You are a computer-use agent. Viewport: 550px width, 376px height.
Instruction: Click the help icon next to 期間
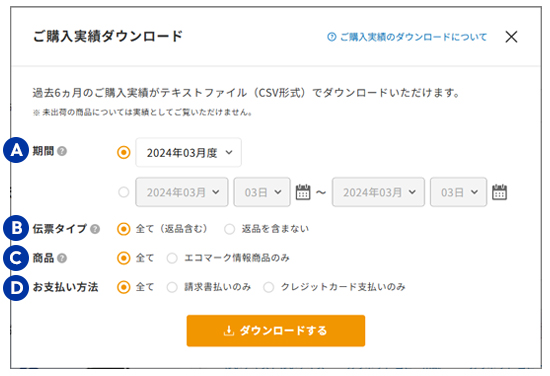(x=62, y=151)
